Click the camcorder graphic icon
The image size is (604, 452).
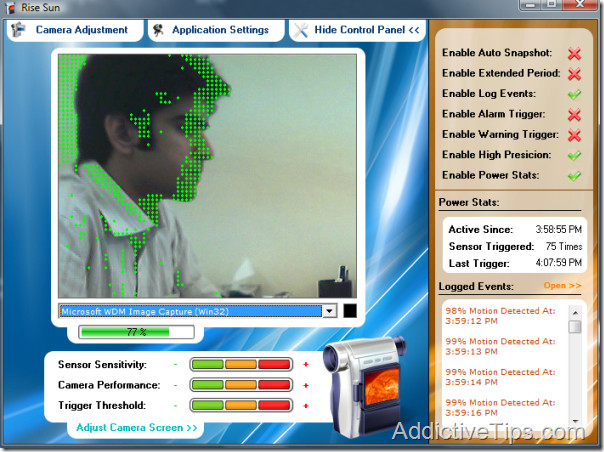pos(363,386)
